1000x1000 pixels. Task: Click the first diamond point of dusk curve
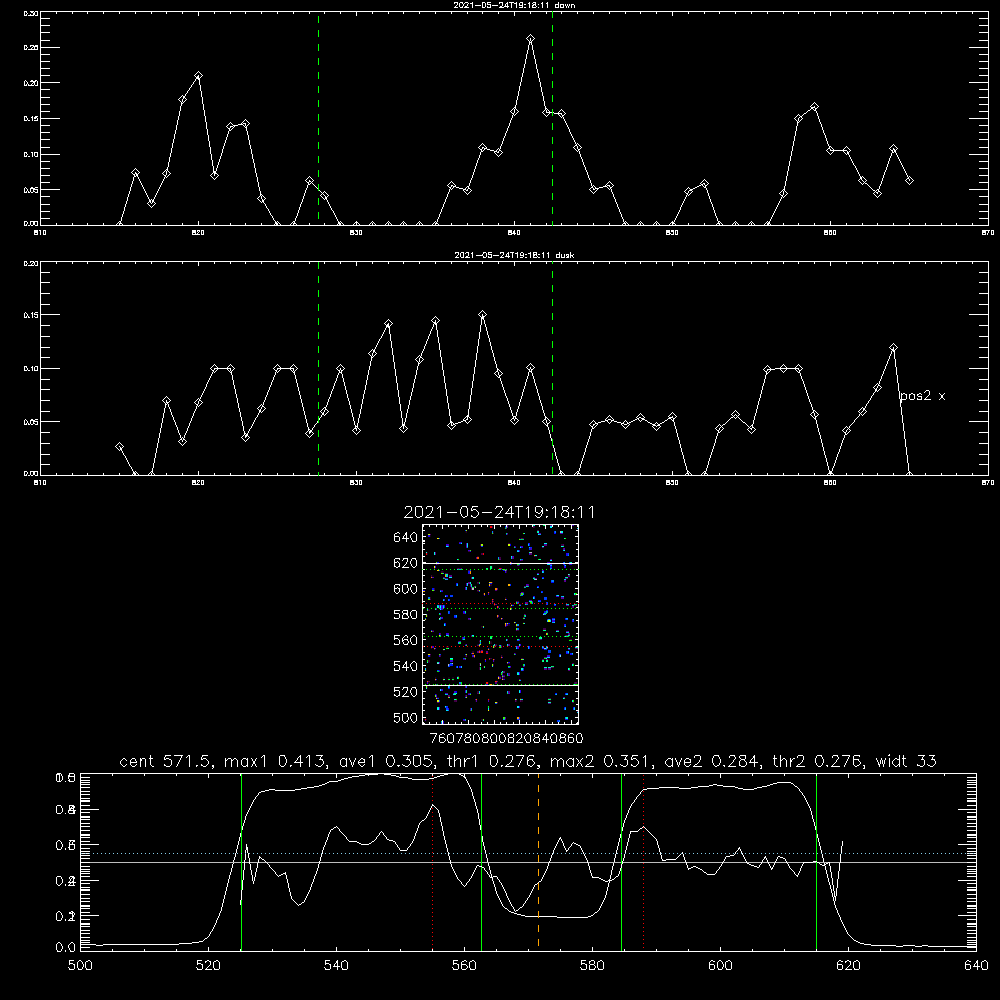(x=119, y=446)
